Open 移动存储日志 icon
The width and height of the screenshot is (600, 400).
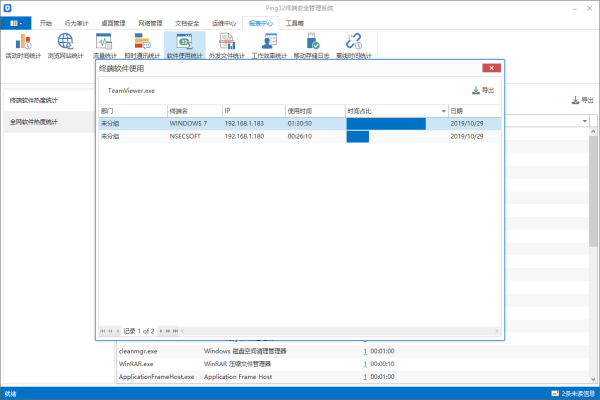pyautogui.click(x=311, y=45)
